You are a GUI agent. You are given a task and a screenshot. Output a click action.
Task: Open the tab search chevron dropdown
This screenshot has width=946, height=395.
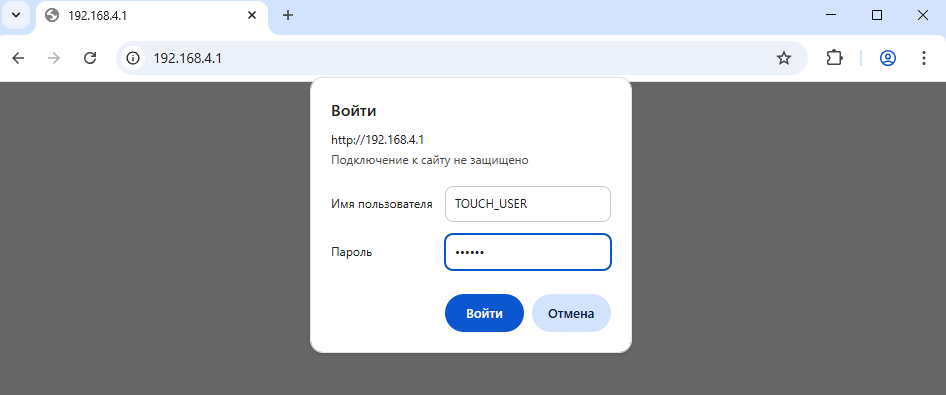16,15
